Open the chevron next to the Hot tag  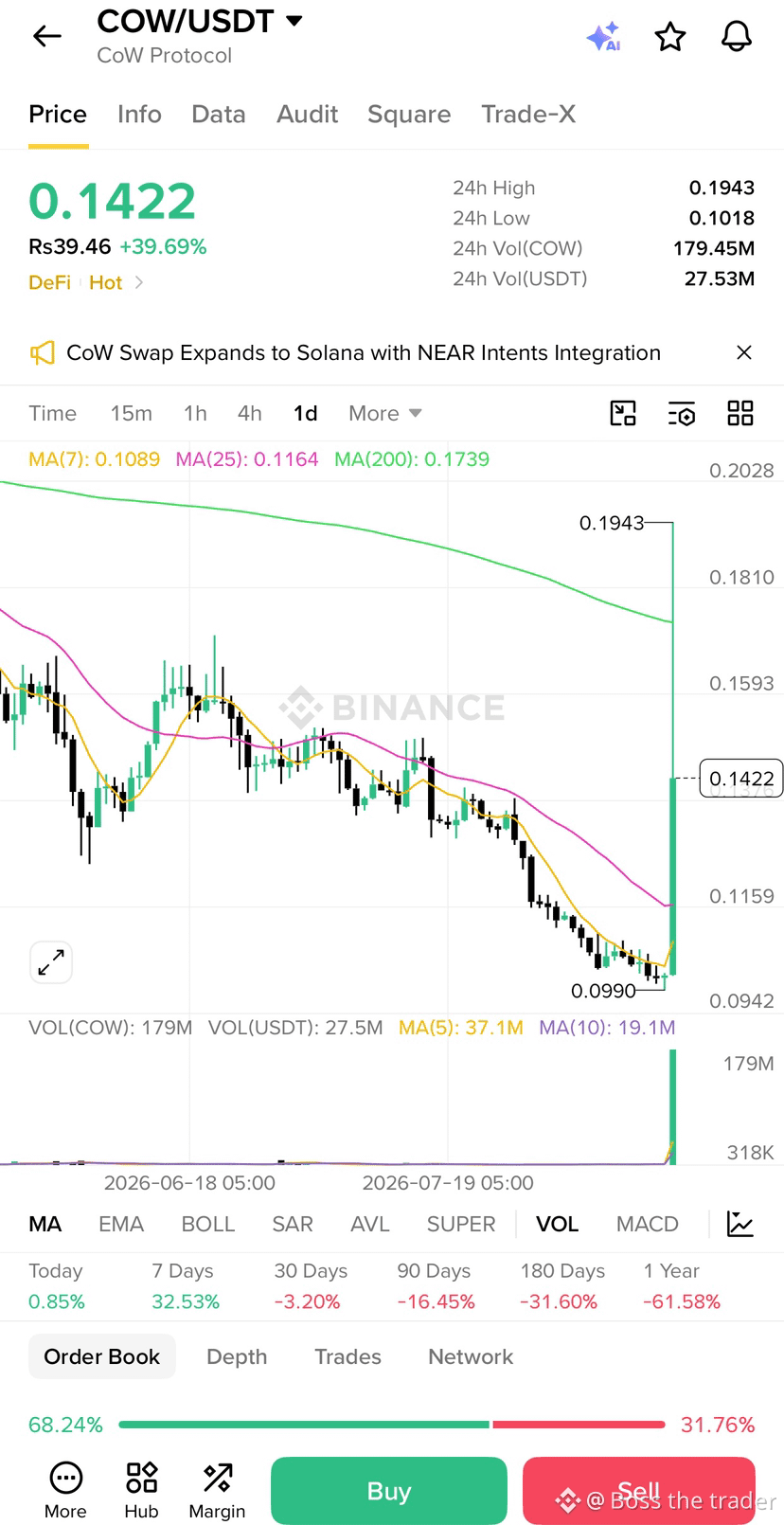point(139,282)
